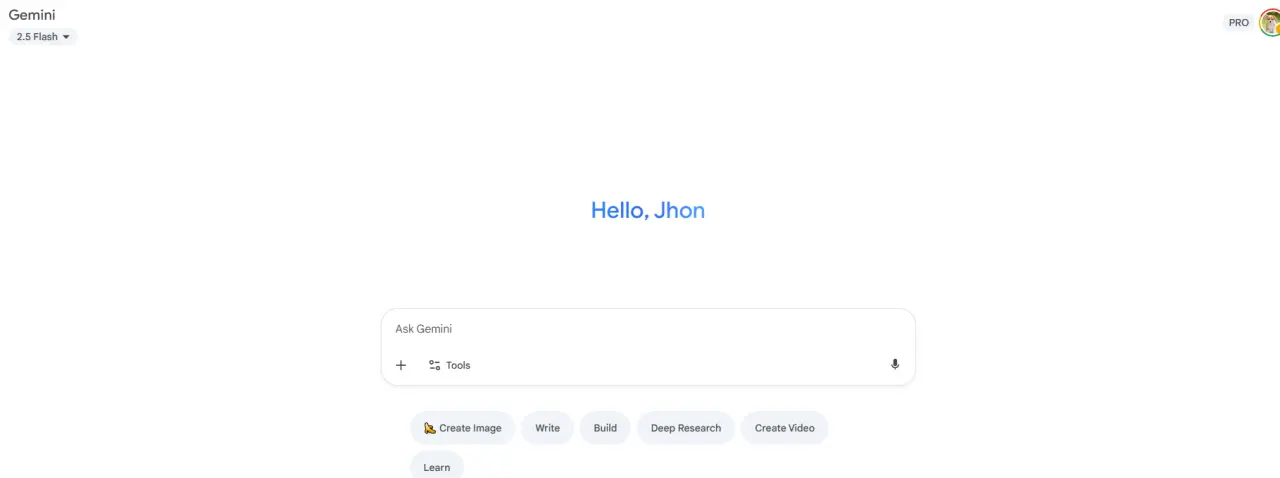Select the Create Video chip

click(x=784, y=428)
